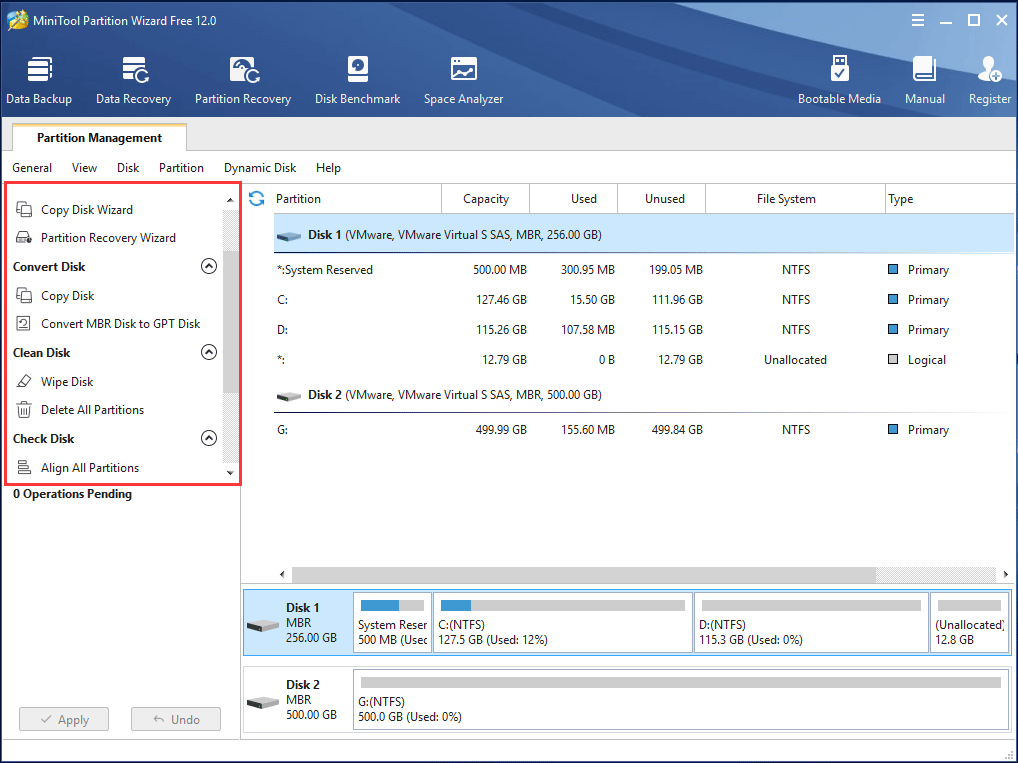Choose Wipe Disk in the sidebar
The image size is (1018, 763).
click(67, 381)
